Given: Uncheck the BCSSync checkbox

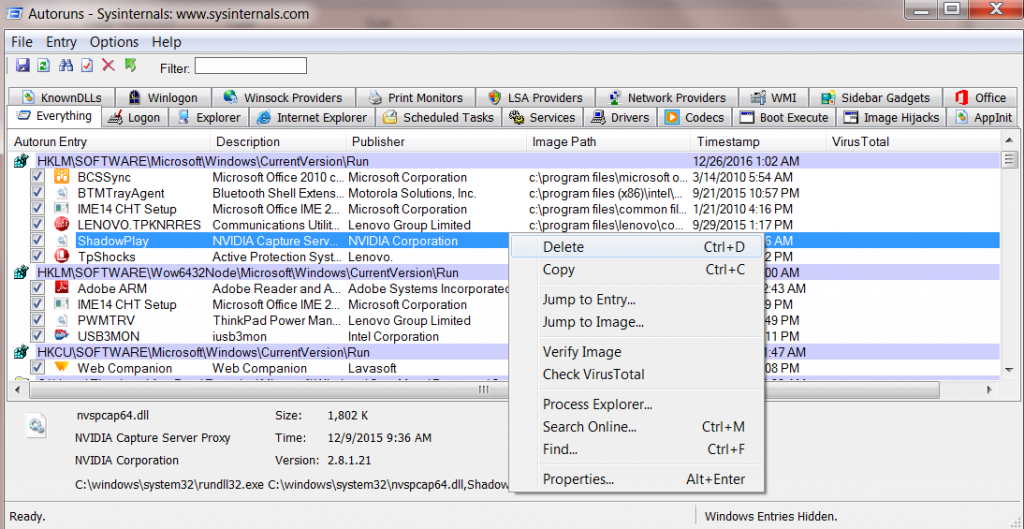Looking at the screenshot, I should tap(37, 177).
